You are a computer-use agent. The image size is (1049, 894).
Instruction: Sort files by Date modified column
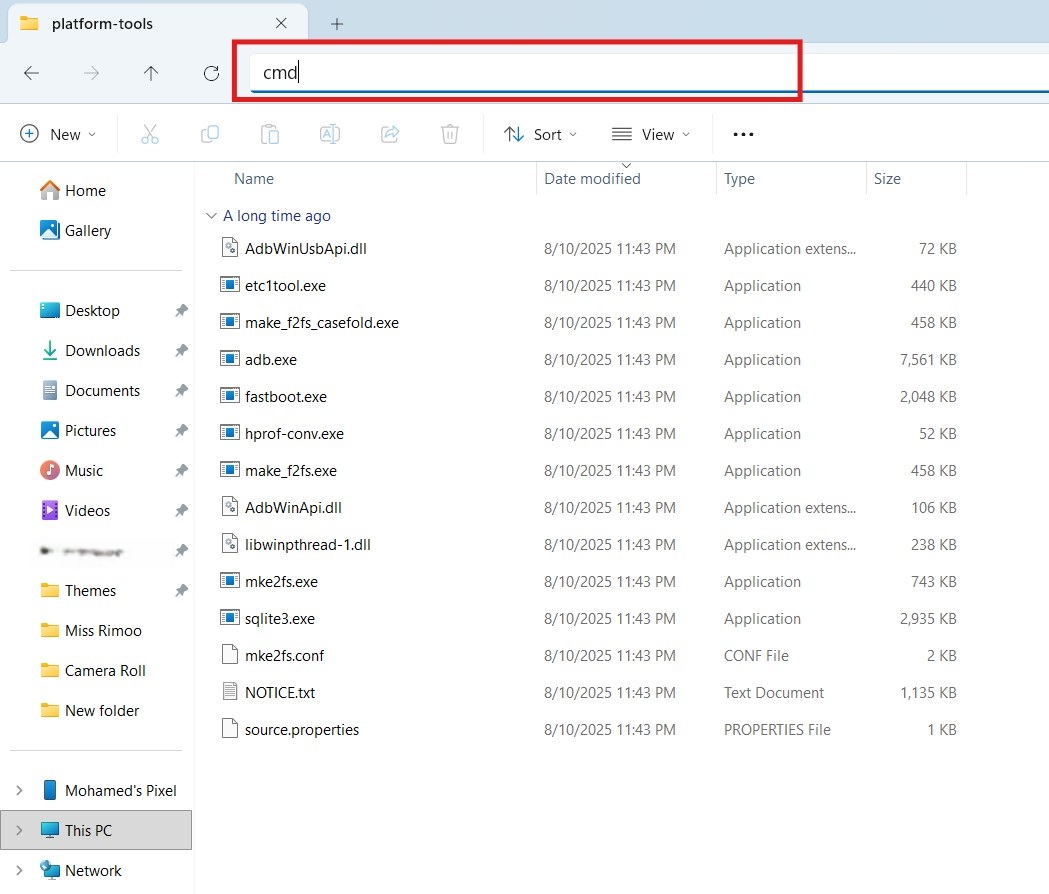(x=592, y=179)
